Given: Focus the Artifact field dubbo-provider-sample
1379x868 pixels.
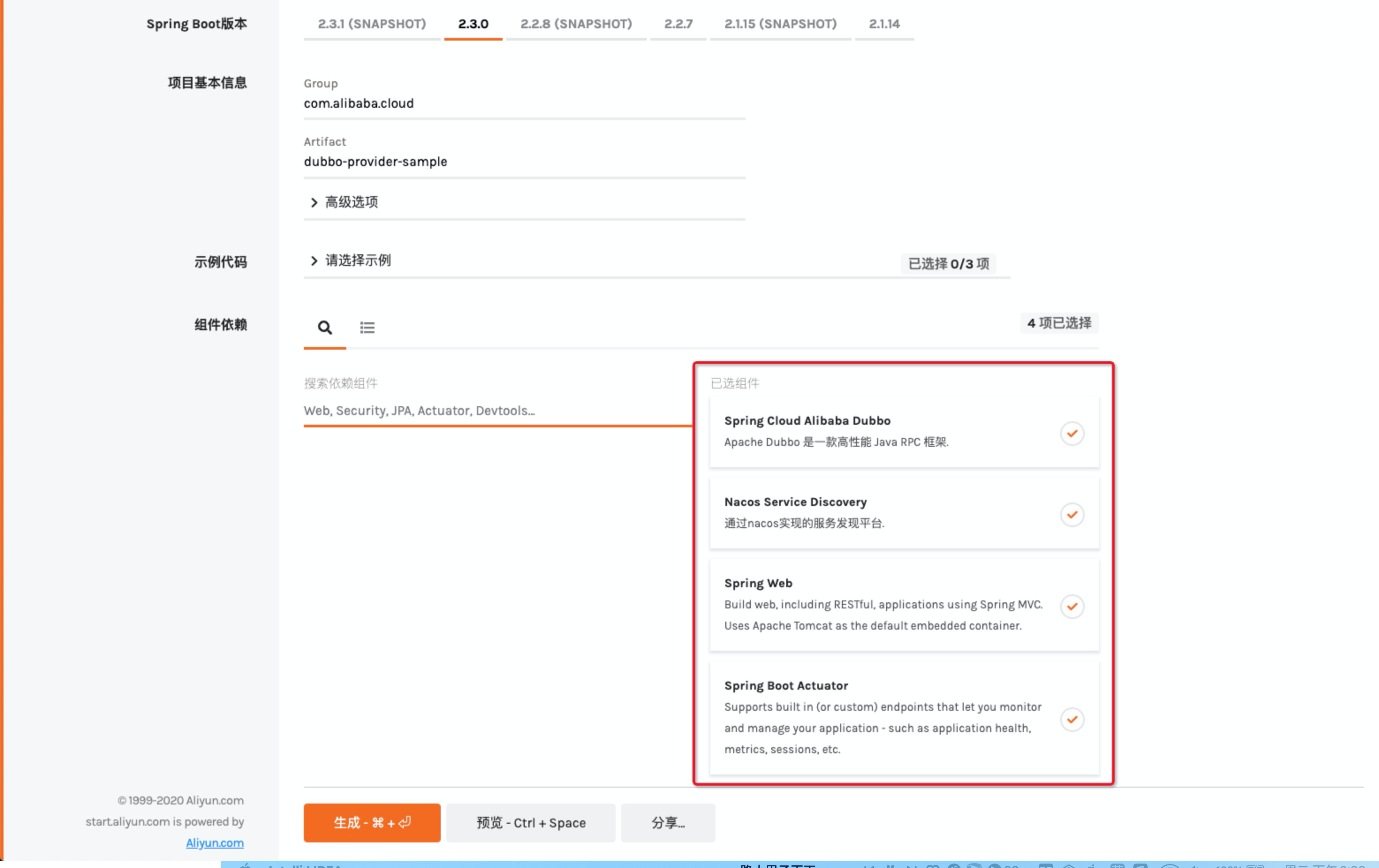Looking at the screenshot, I should [x=524, y=162].
